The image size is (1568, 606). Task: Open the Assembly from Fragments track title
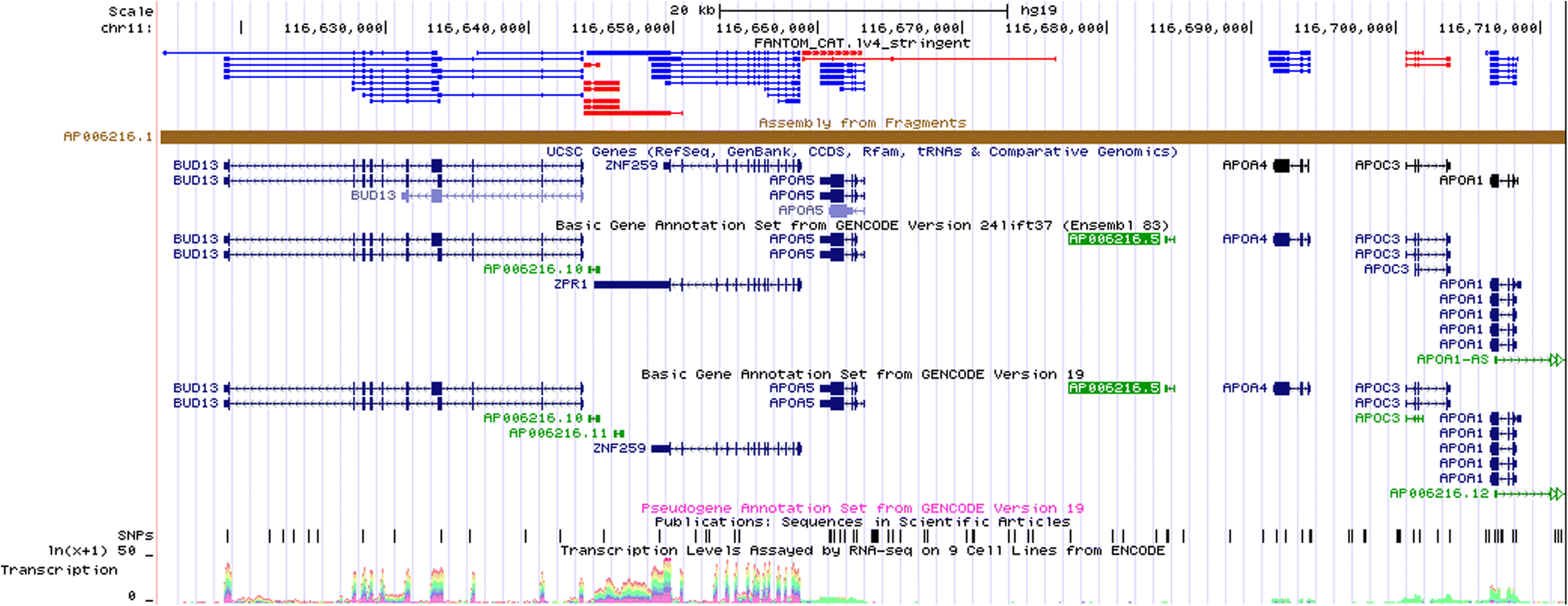point(862,122)
